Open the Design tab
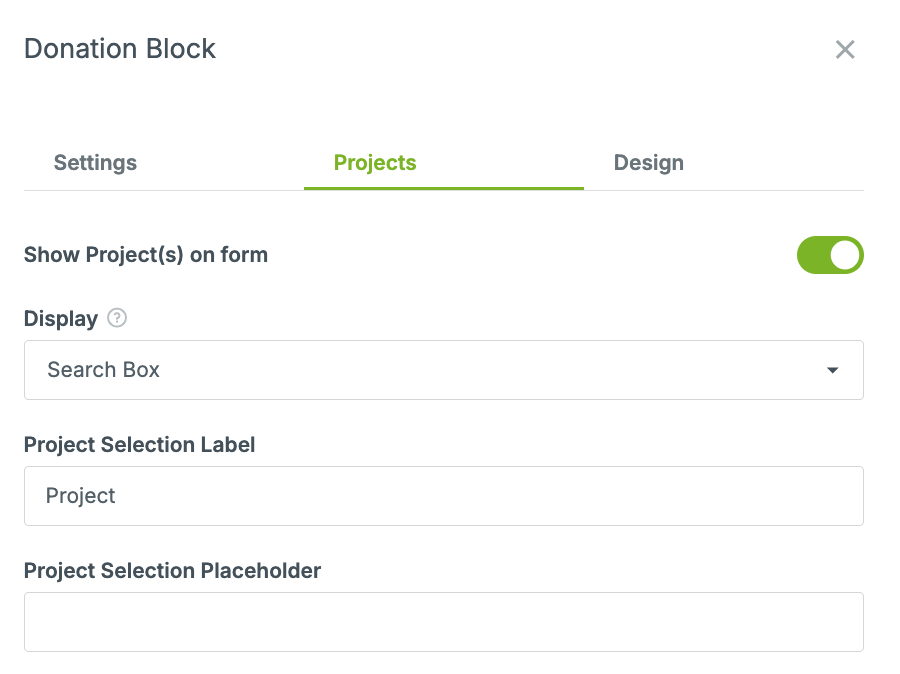Screen dimensions: 900x674 pos(649,163)
